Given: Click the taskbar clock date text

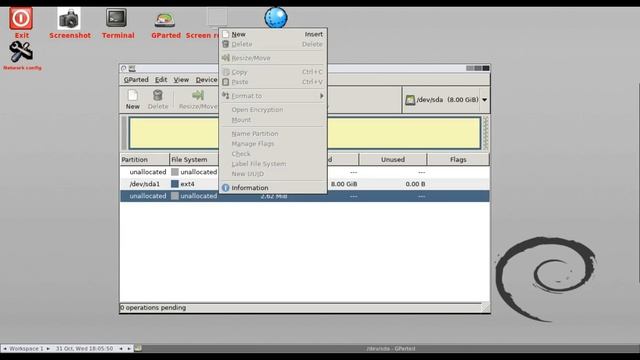Looking at the screenshot, I should click(x=84, y=349).
